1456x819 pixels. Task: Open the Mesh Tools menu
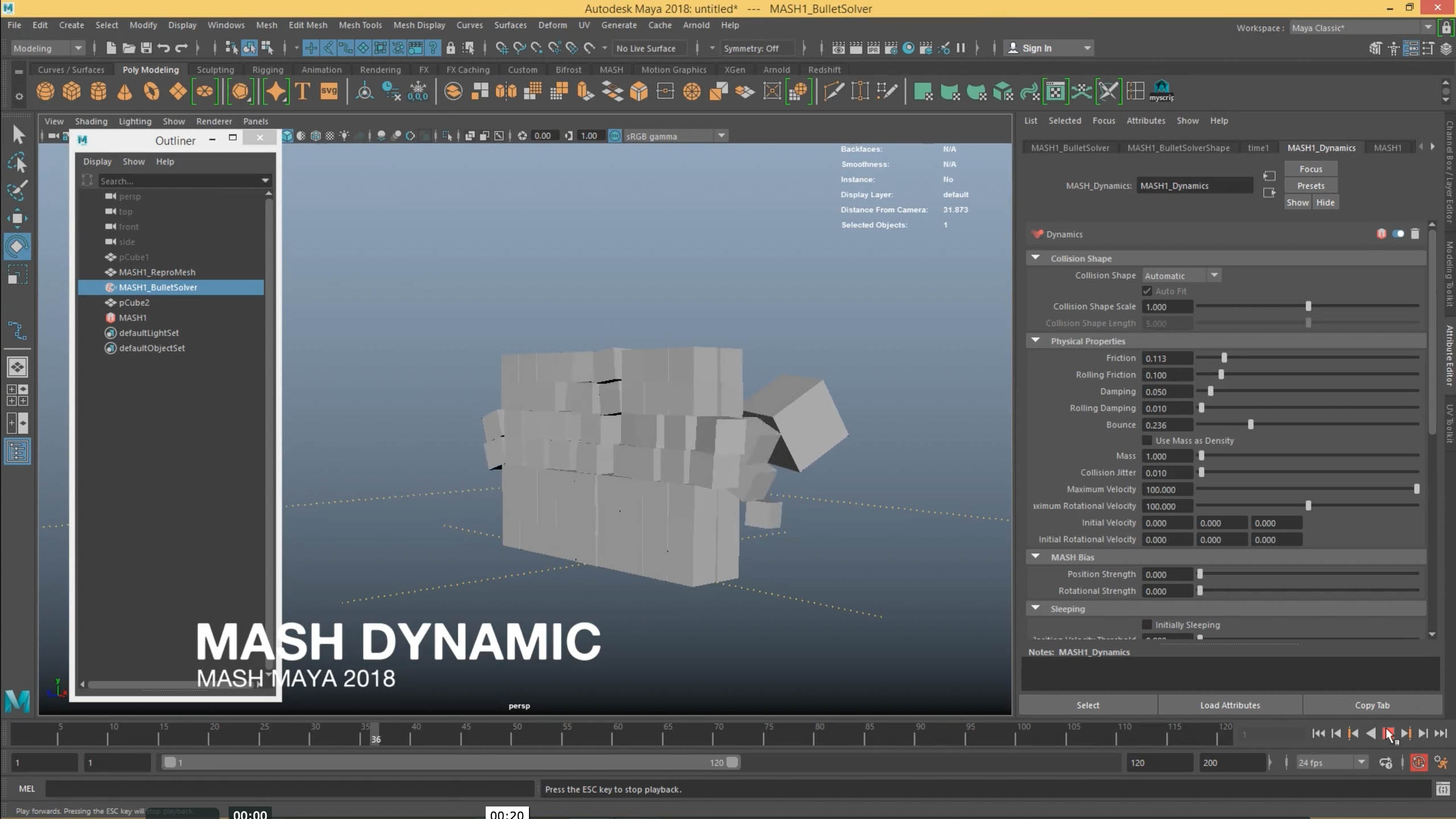(x=360, y=25)
